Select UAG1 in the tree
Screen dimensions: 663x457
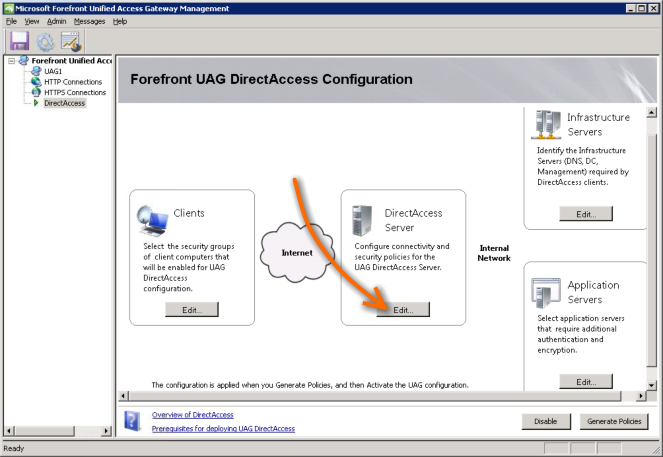(53, 71)
